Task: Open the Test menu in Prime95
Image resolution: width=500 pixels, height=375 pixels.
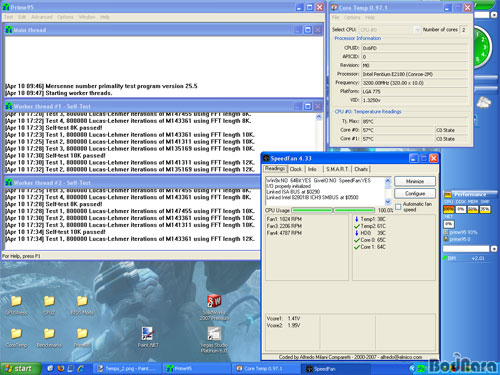Action: [8, 17]
